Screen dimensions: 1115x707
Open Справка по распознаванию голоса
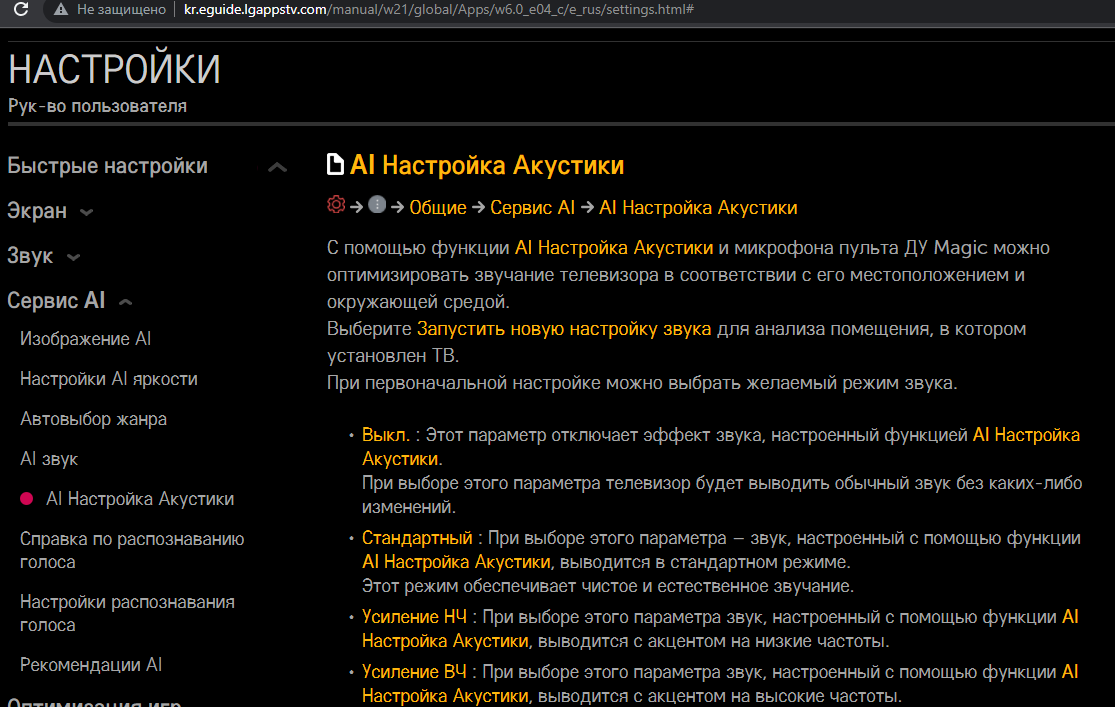point(132,550)
